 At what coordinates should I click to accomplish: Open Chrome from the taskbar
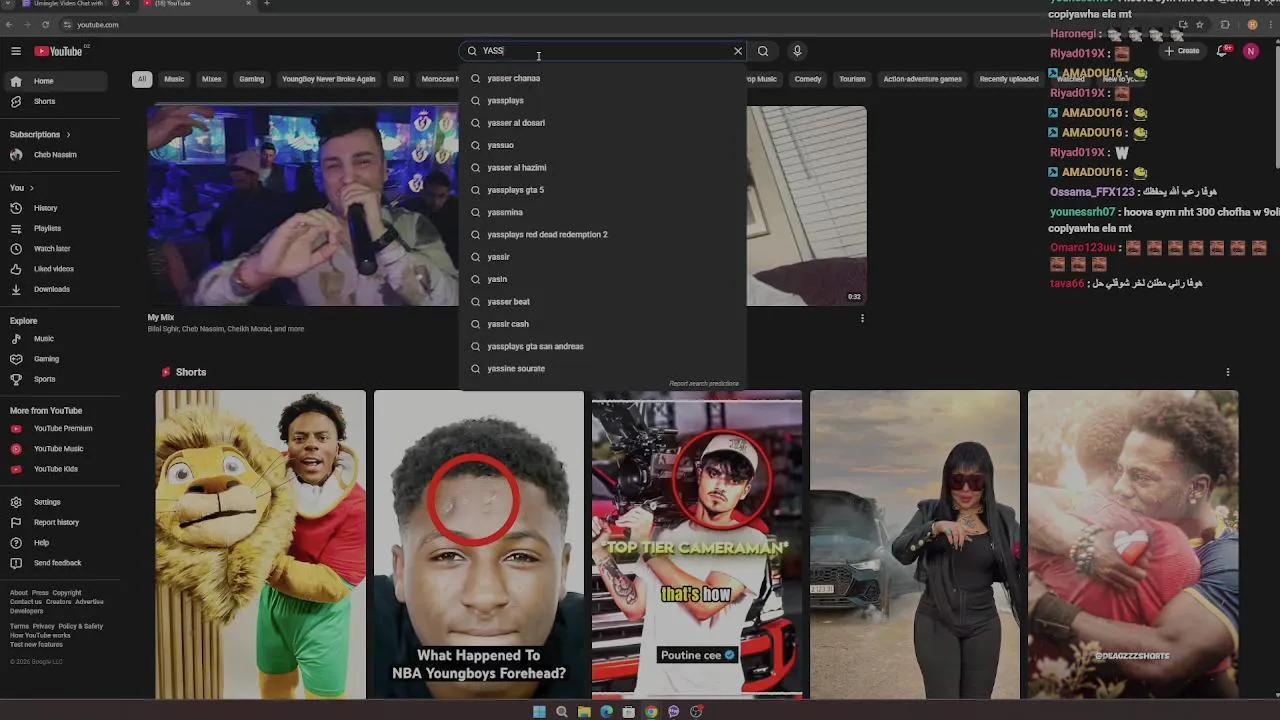pyautogui.click(x=651, y=711)
